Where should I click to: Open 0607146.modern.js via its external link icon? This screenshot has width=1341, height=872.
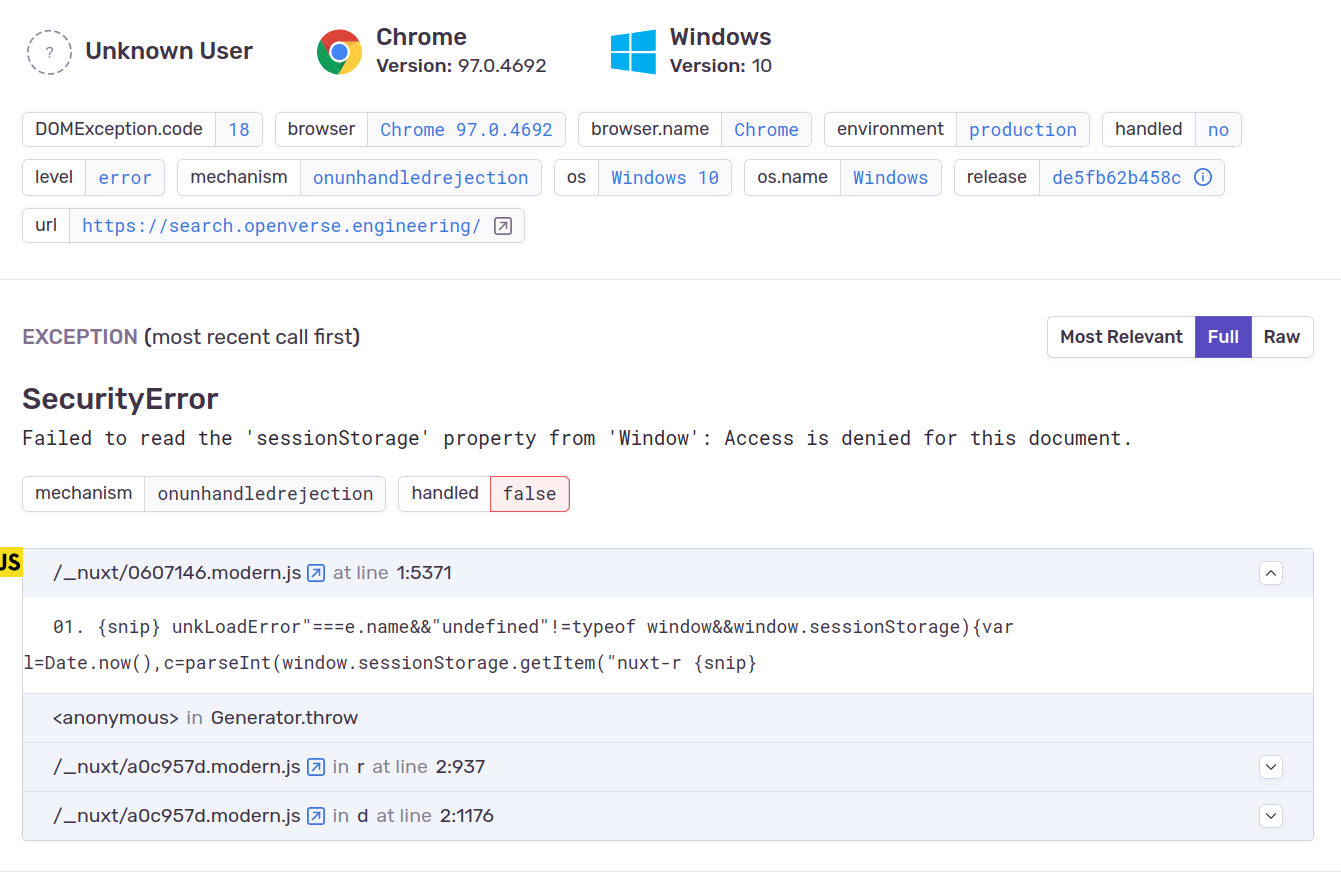[315, 573]
